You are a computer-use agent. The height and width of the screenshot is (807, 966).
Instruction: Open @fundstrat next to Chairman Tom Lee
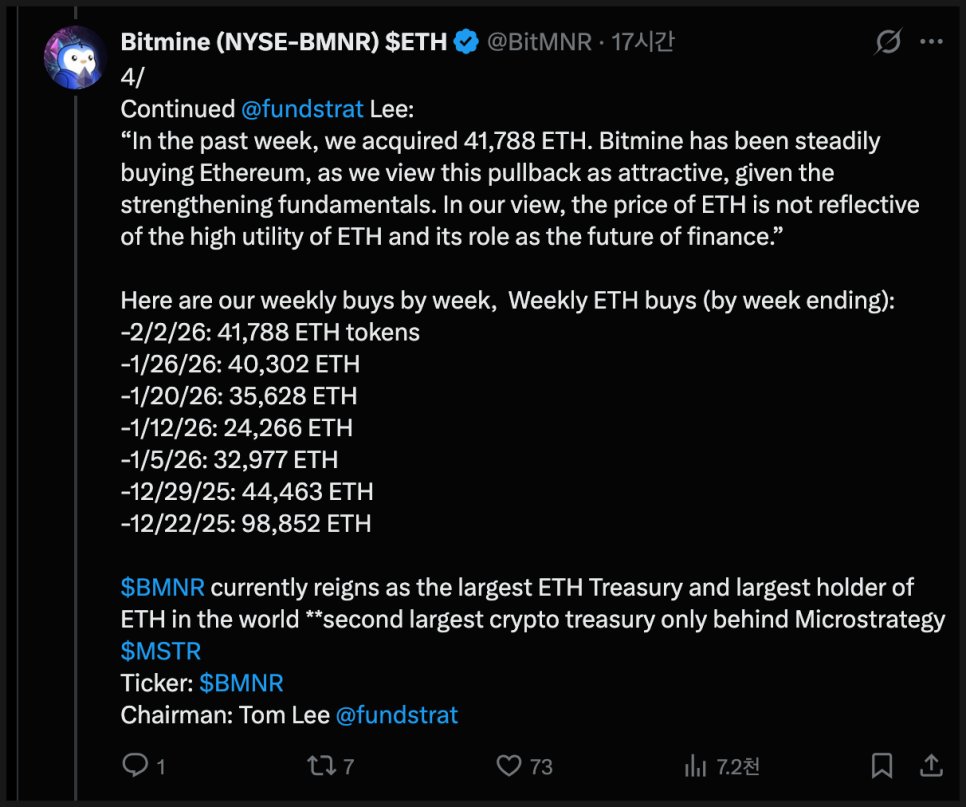tap(396, 715)
